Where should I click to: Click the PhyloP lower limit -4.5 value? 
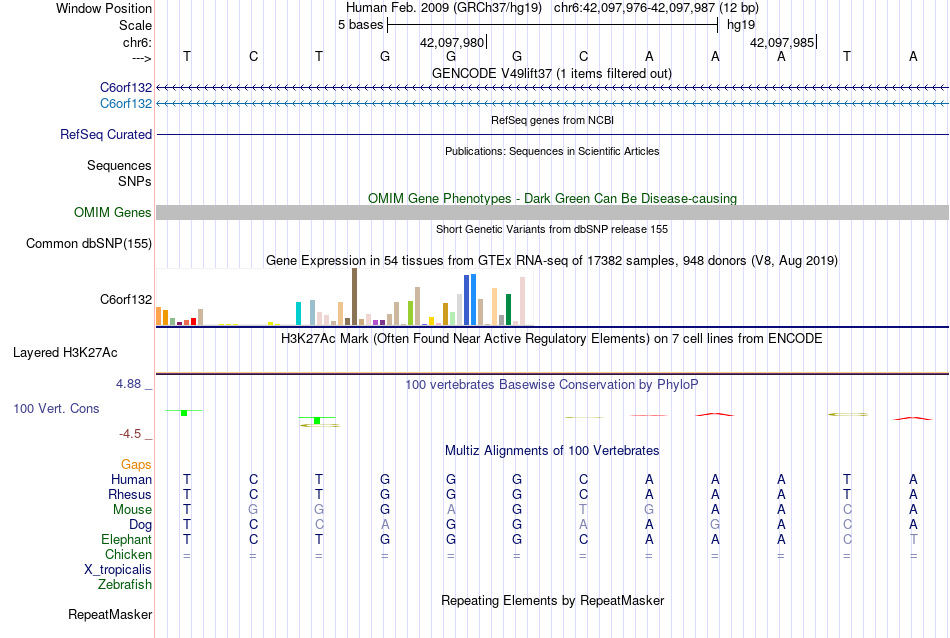130,434
